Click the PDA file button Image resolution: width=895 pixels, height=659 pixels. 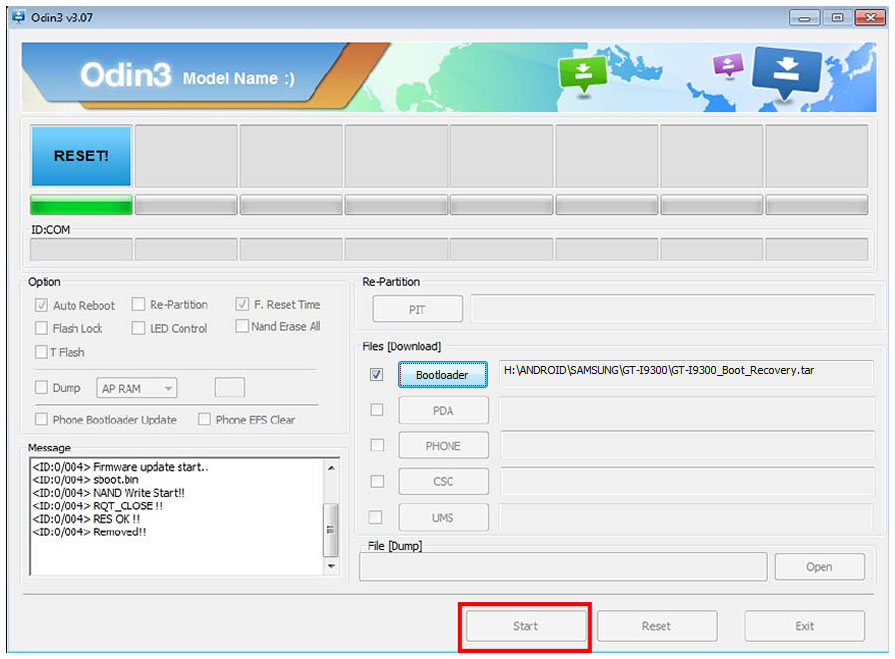click(444, 410)
